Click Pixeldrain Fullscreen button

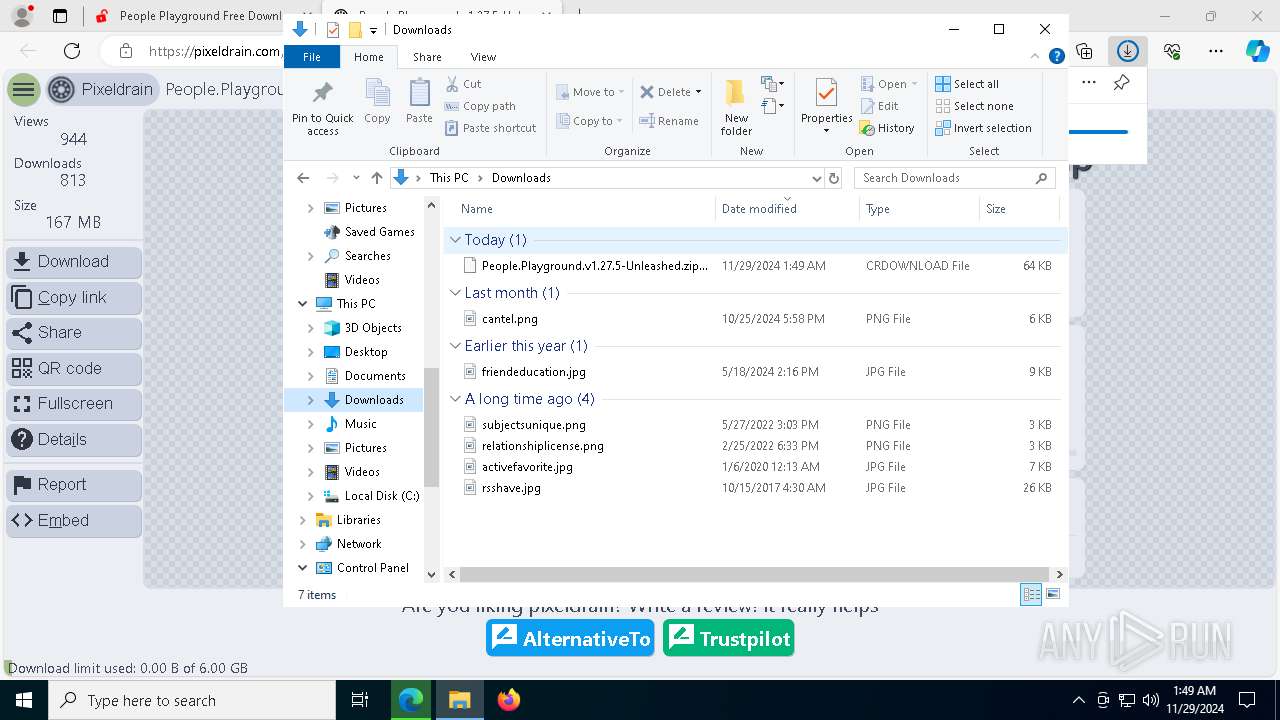click(73, 404)
